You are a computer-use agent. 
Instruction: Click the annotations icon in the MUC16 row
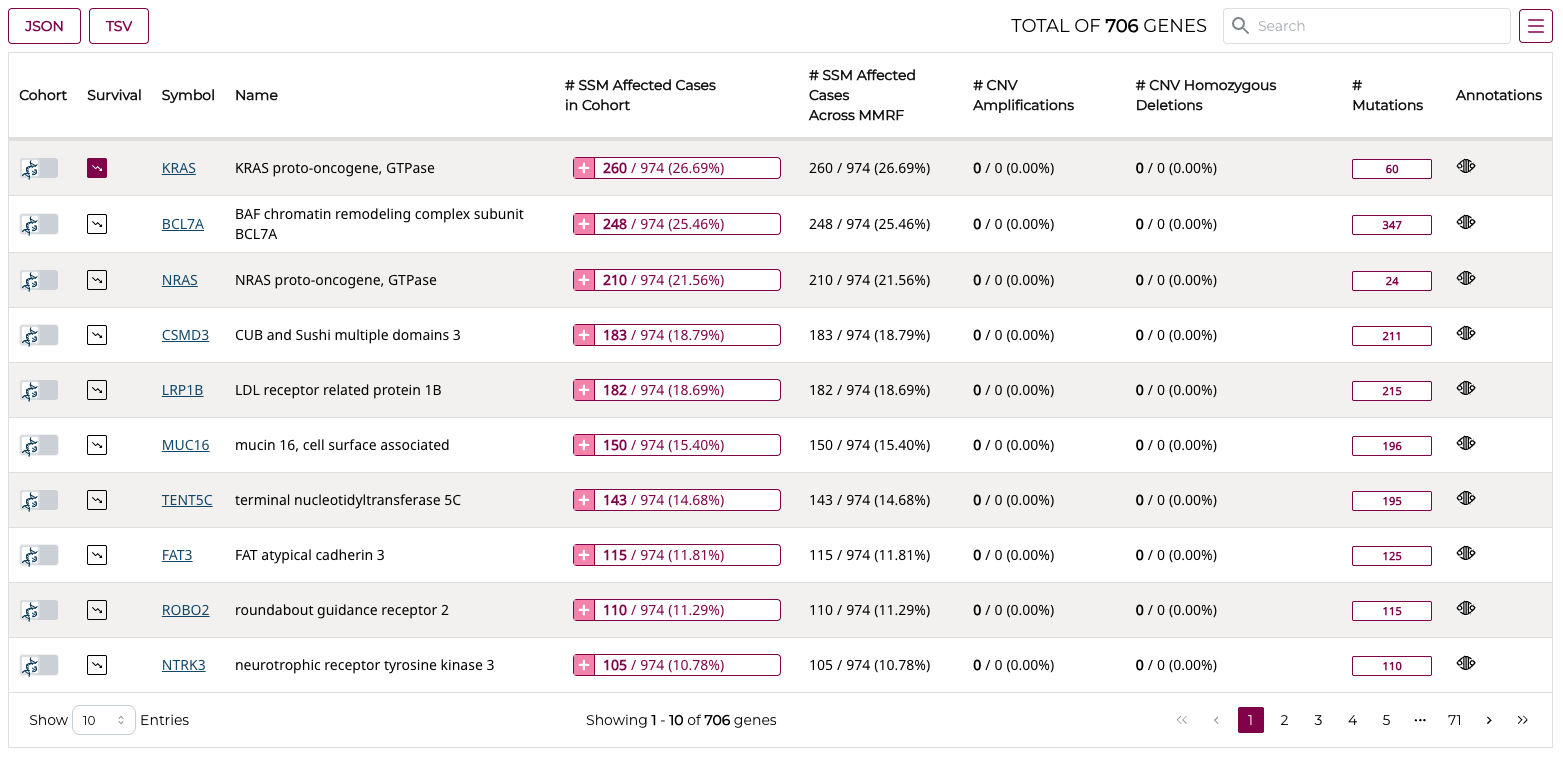(x=1466, y=443)
